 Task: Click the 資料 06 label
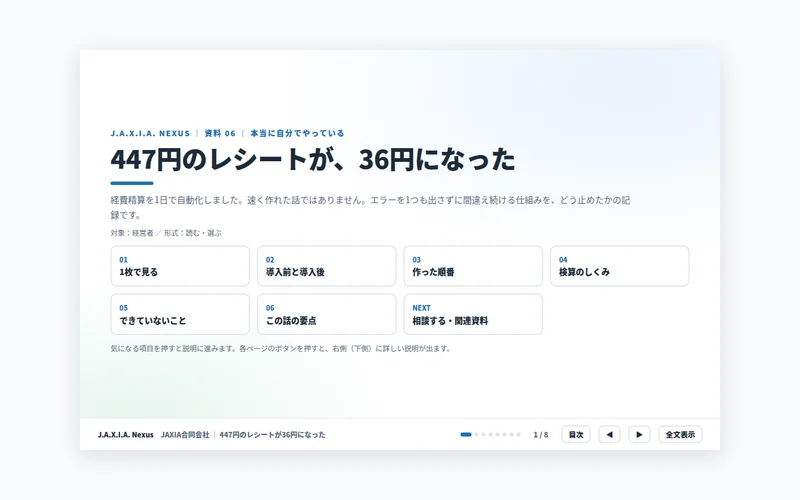coord(220,133)
